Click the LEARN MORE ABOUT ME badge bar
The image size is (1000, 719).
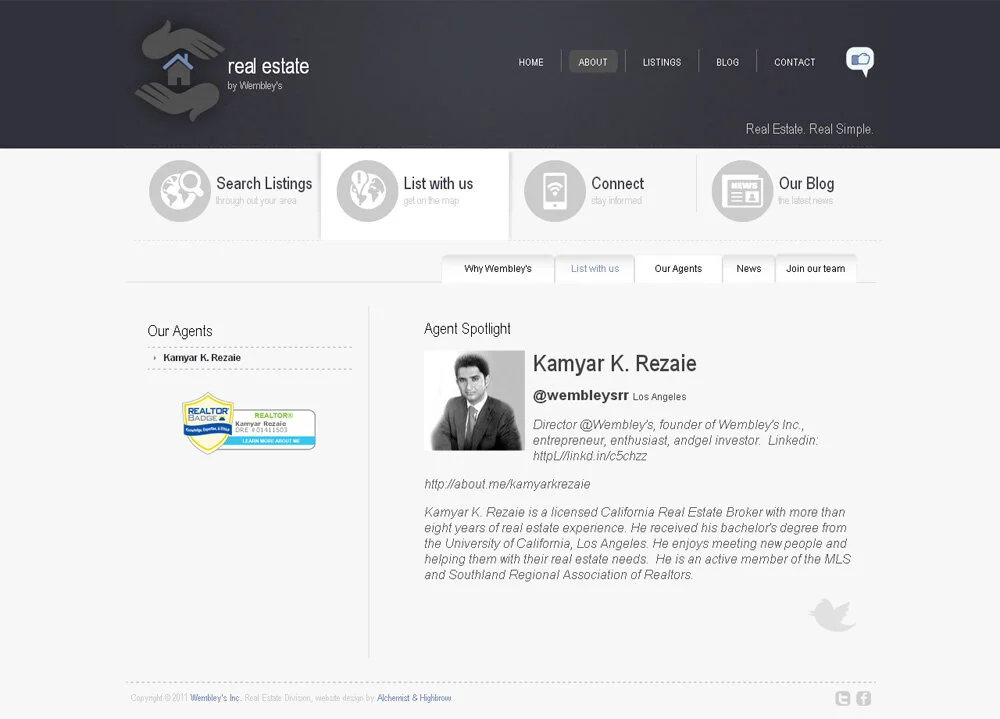[272, 441]
